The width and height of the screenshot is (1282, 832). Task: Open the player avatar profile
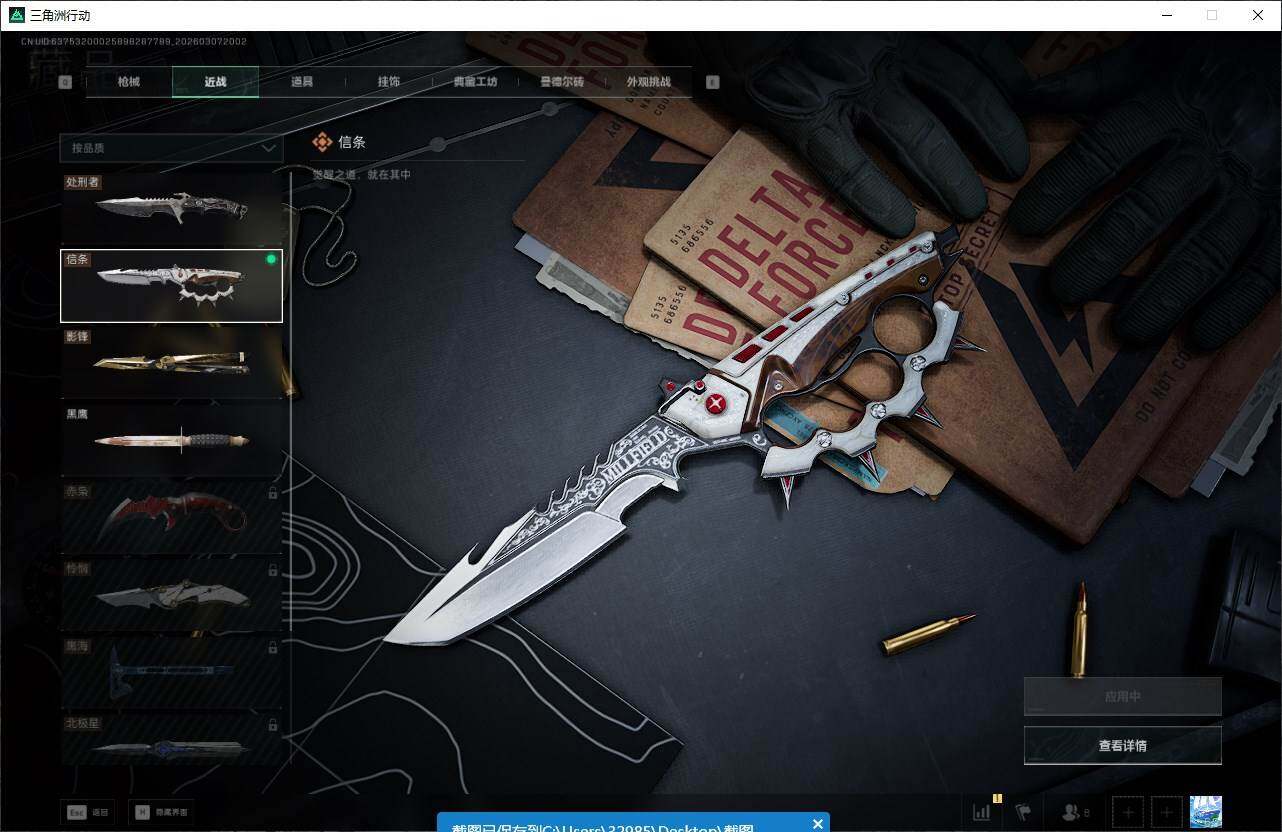point(1206,812)
